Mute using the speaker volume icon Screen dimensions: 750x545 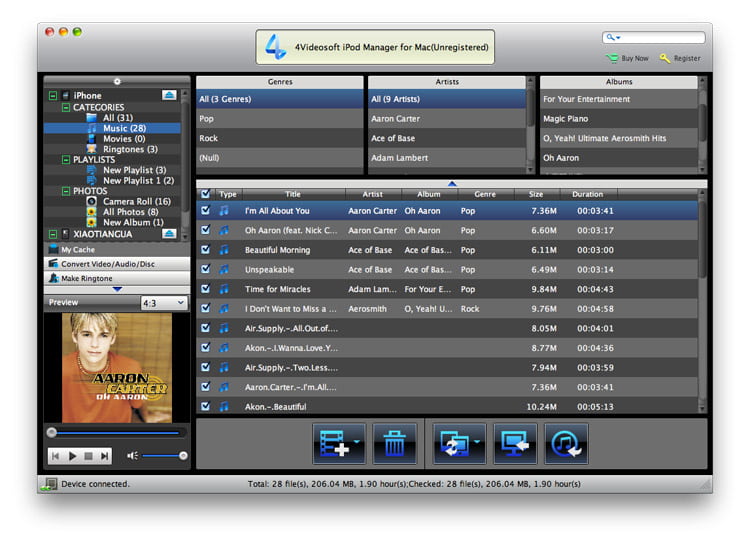[x=132, y=456]
